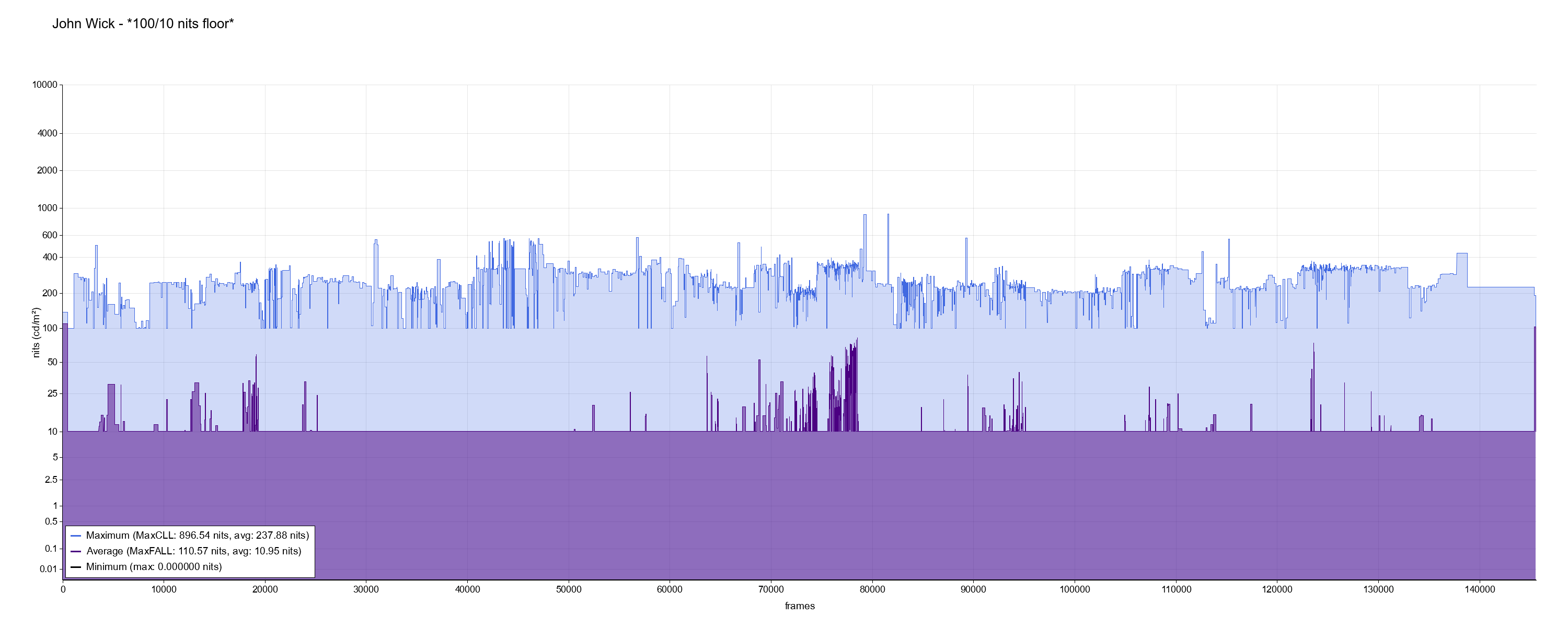Click the frames-axis tick label "140000"
Viewport: 1568px width, 627px height.
click(1480, 590)
